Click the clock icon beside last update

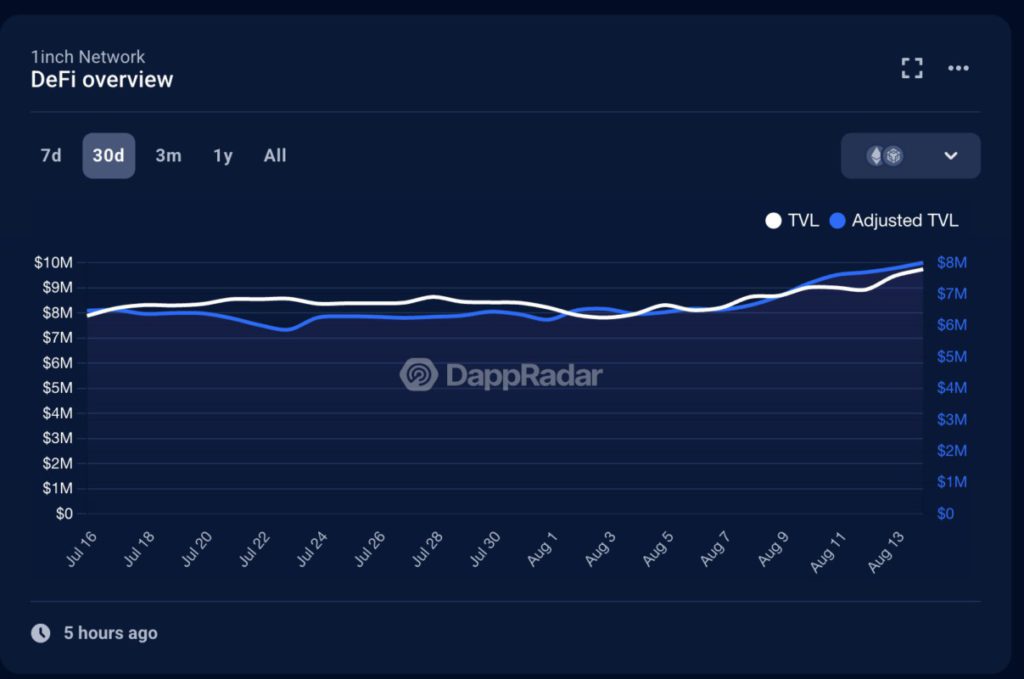[x=40, y=633]
